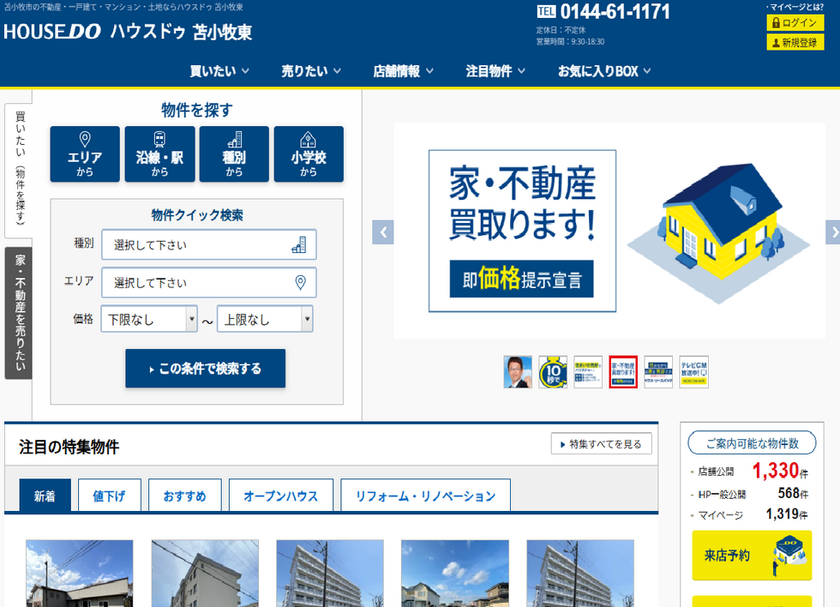This screenshot has height=607, width=840.
Task: Click the 特集すべてを見る link
Action: tap(602, 444)
